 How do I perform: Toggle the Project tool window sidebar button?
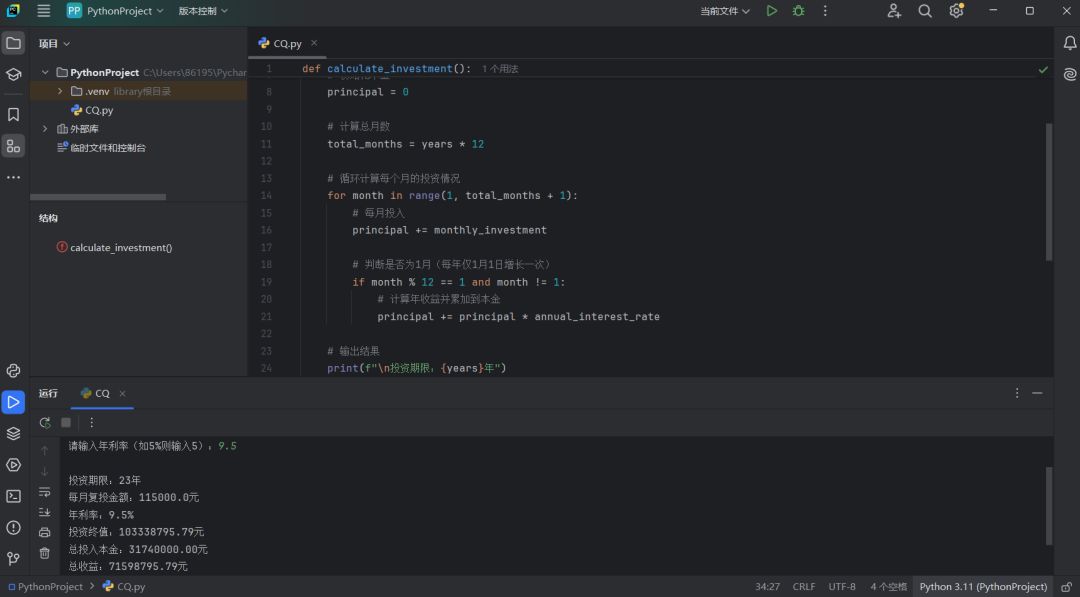pyautogui.click(x=13, y=43)
